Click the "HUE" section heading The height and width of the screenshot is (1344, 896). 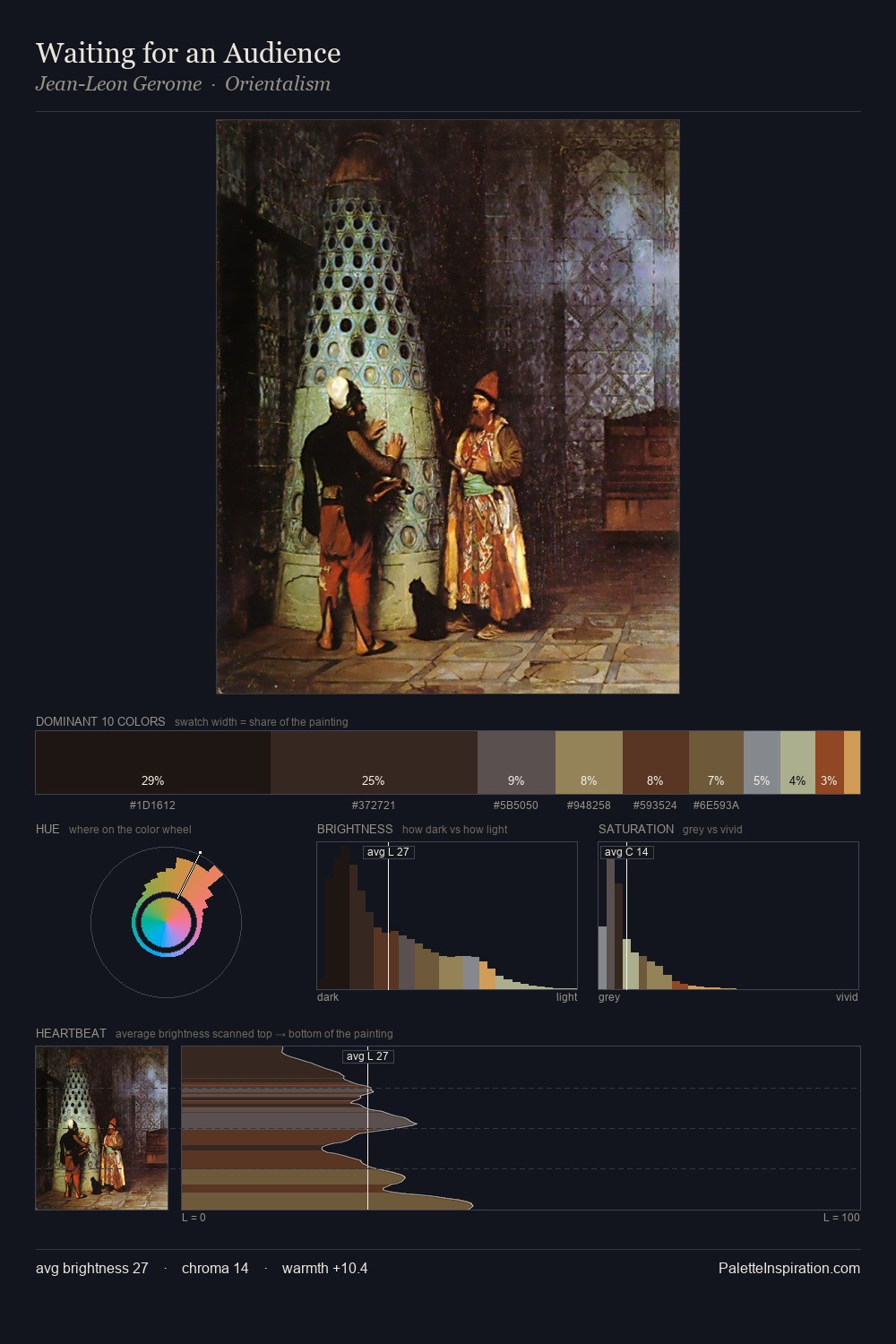pyautogui.click(x=47, y=829)
